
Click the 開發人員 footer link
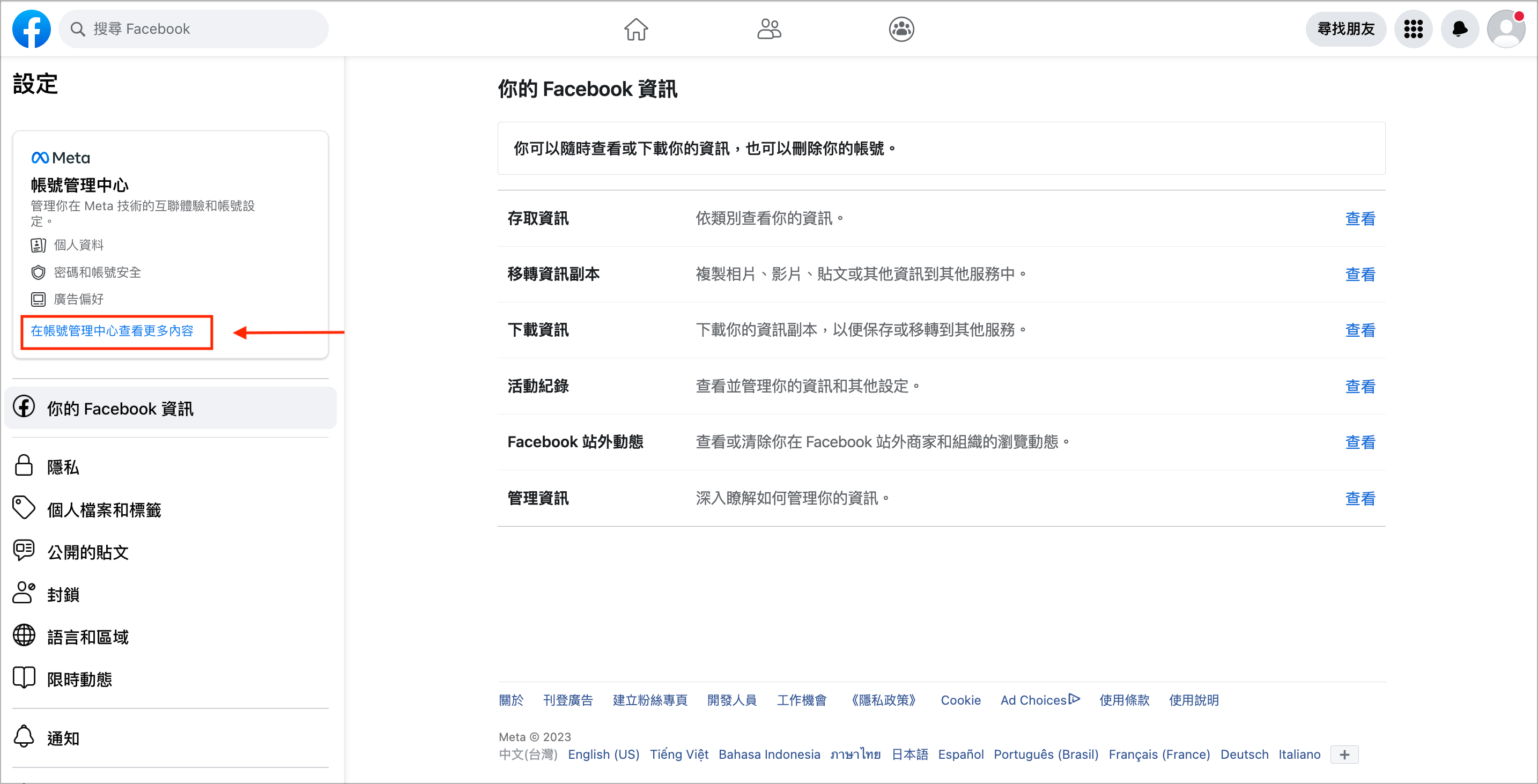click(732, 700)
